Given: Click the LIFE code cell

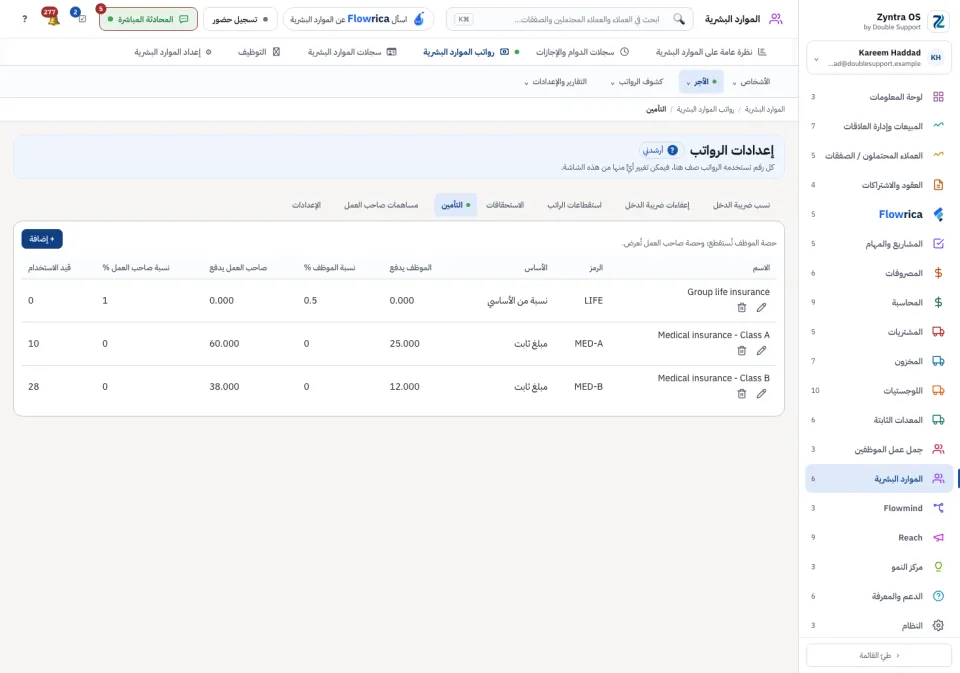Looking at the screenshot, I should [593, 301].
